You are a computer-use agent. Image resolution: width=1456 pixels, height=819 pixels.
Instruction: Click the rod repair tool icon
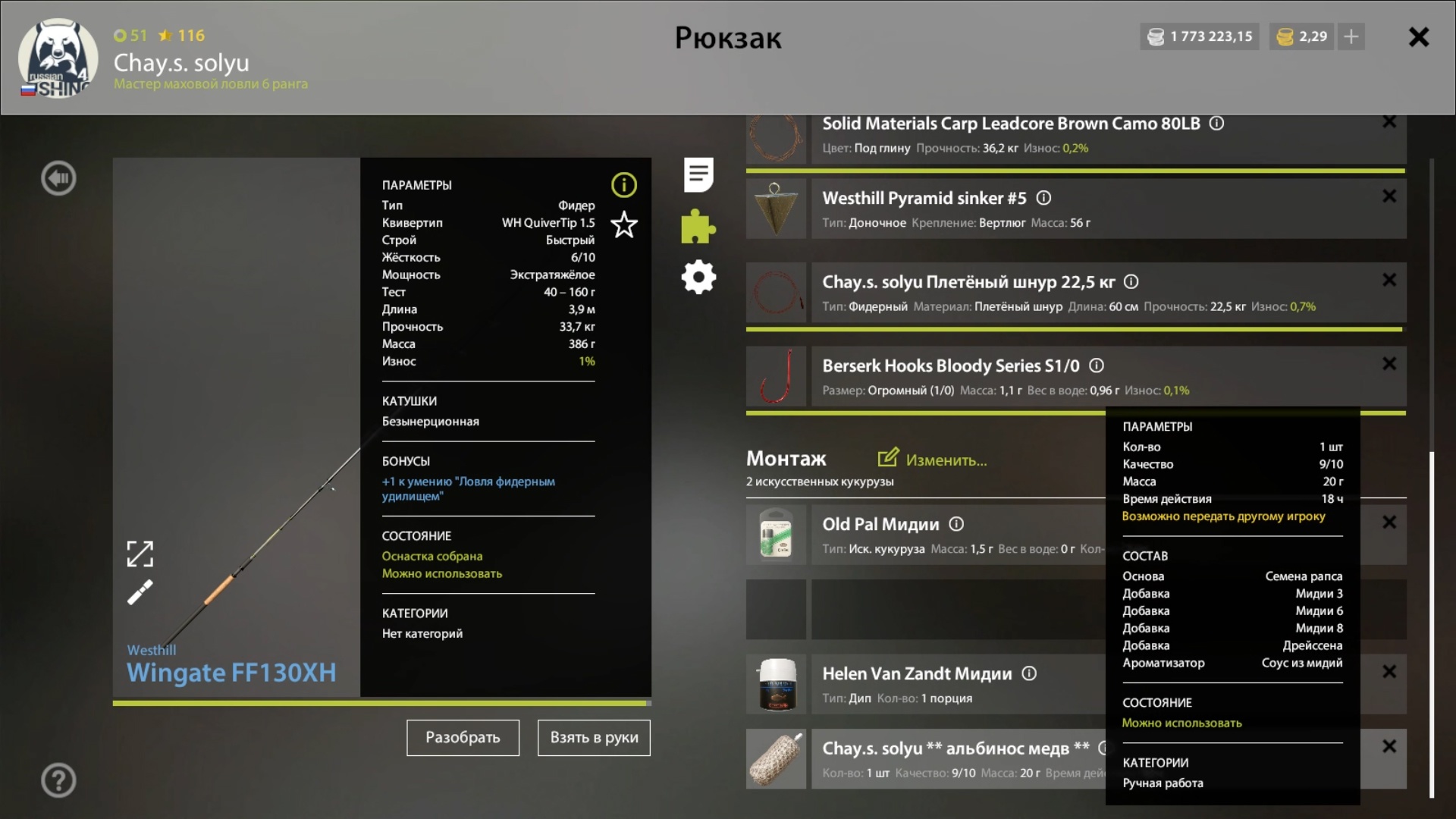140,591
